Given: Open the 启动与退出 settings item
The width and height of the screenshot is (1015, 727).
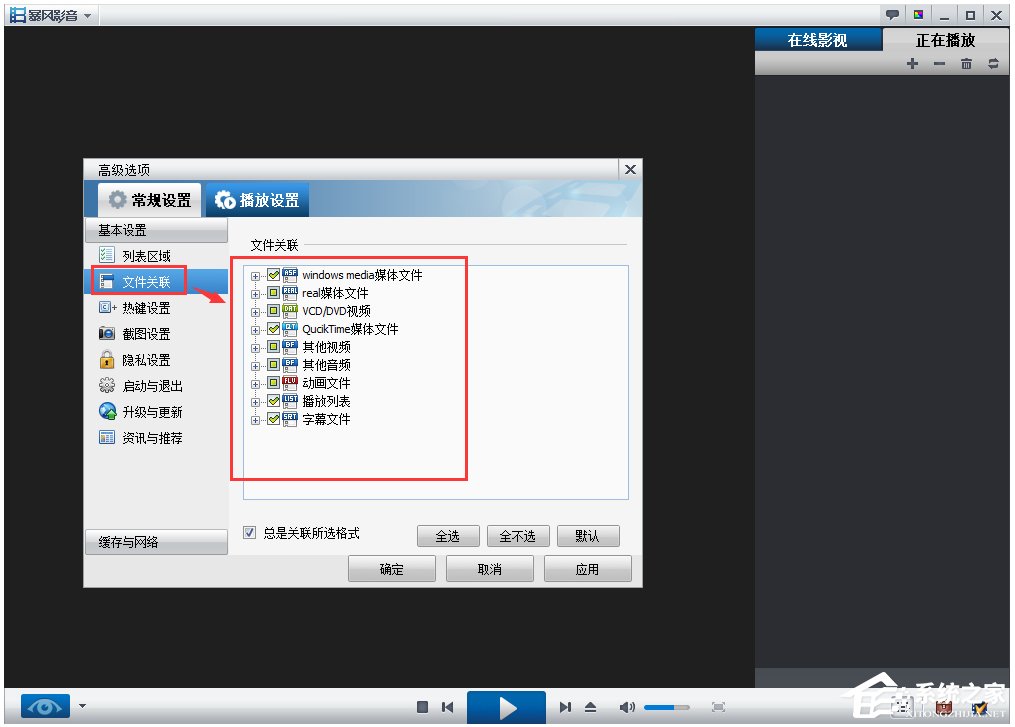Looking at the screenshot, I should pos(156,386).
